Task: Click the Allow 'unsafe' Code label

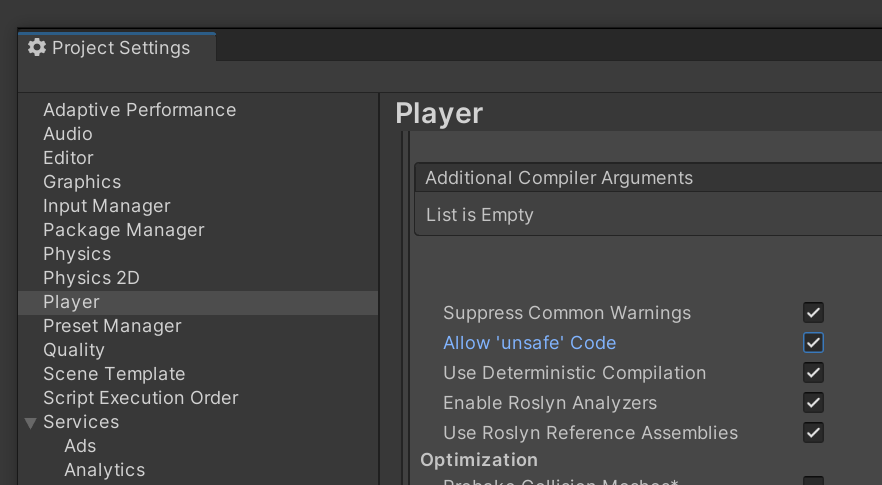Action: pos(529,343)
